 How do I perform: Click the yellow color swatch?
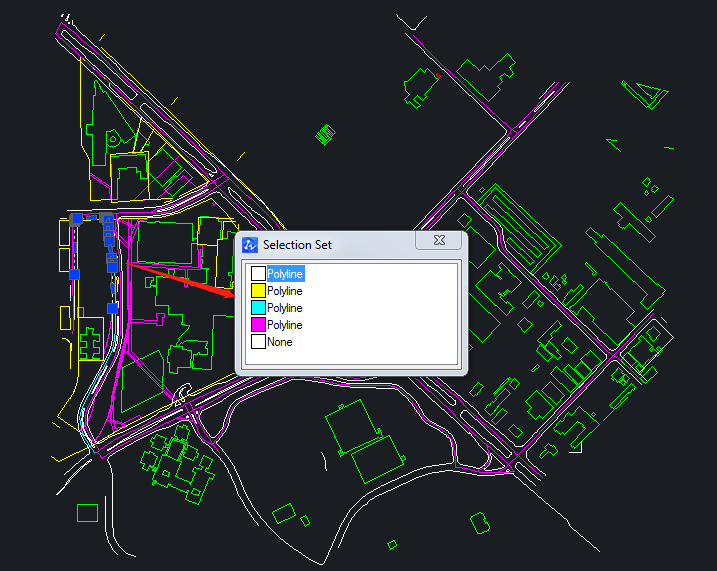(x=258, y=291)
